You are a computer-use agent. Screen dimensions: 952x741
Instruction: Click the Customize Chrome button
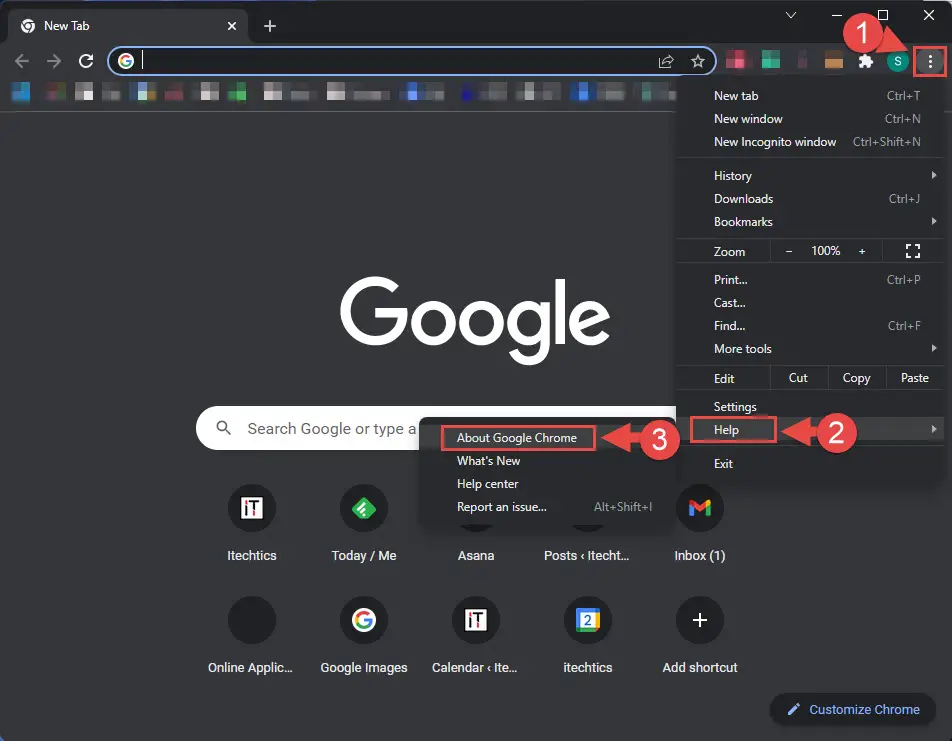click(852, 709)
